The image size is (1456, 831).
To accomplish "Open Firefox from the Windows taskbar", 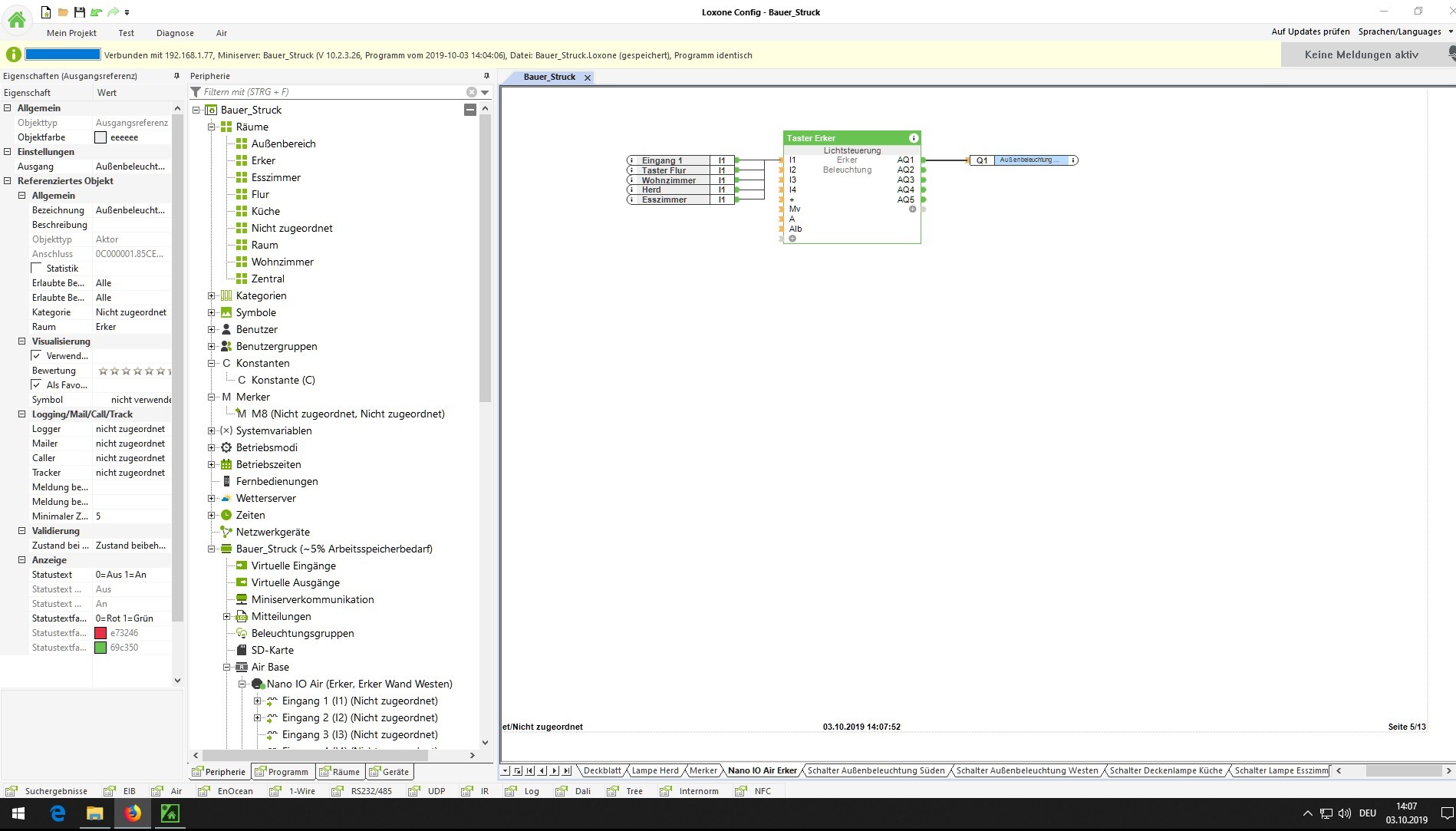I will [x=133, y=813].
